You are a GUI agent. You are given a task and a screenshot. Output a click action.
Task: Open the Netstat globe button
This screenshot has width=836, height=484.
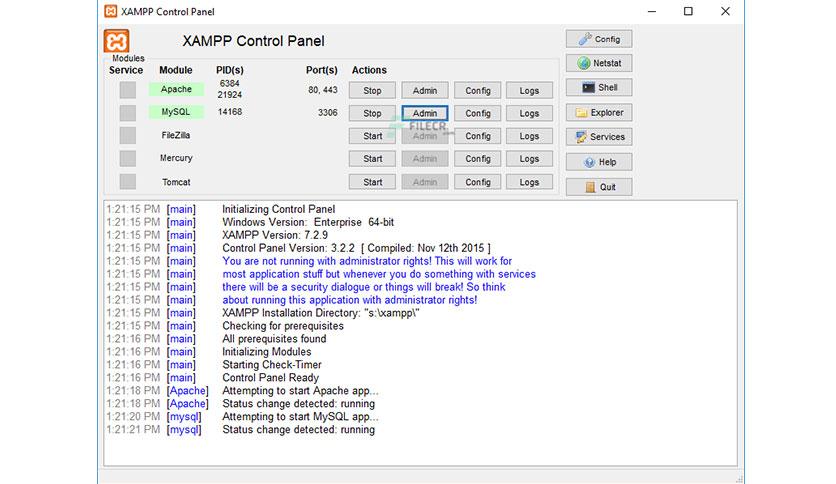pyautogui.click(x=599, y=63)
